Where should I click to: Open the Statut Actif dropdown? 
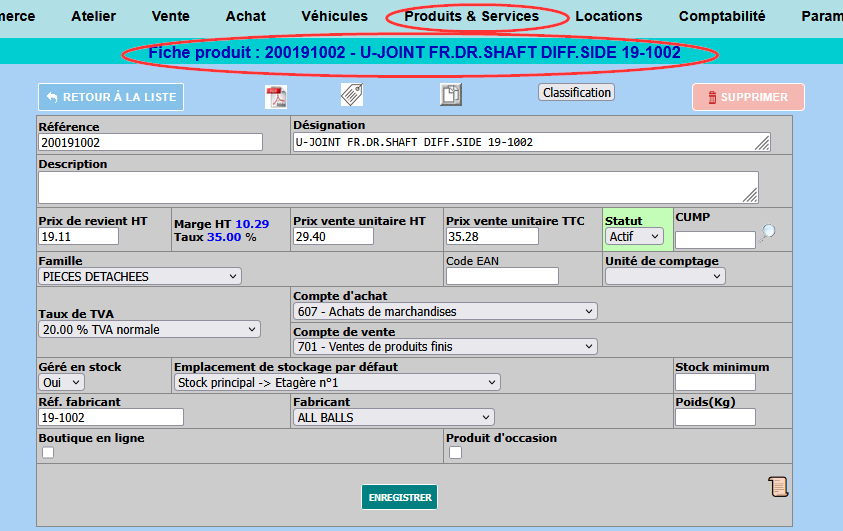click(x=634, y=236)
